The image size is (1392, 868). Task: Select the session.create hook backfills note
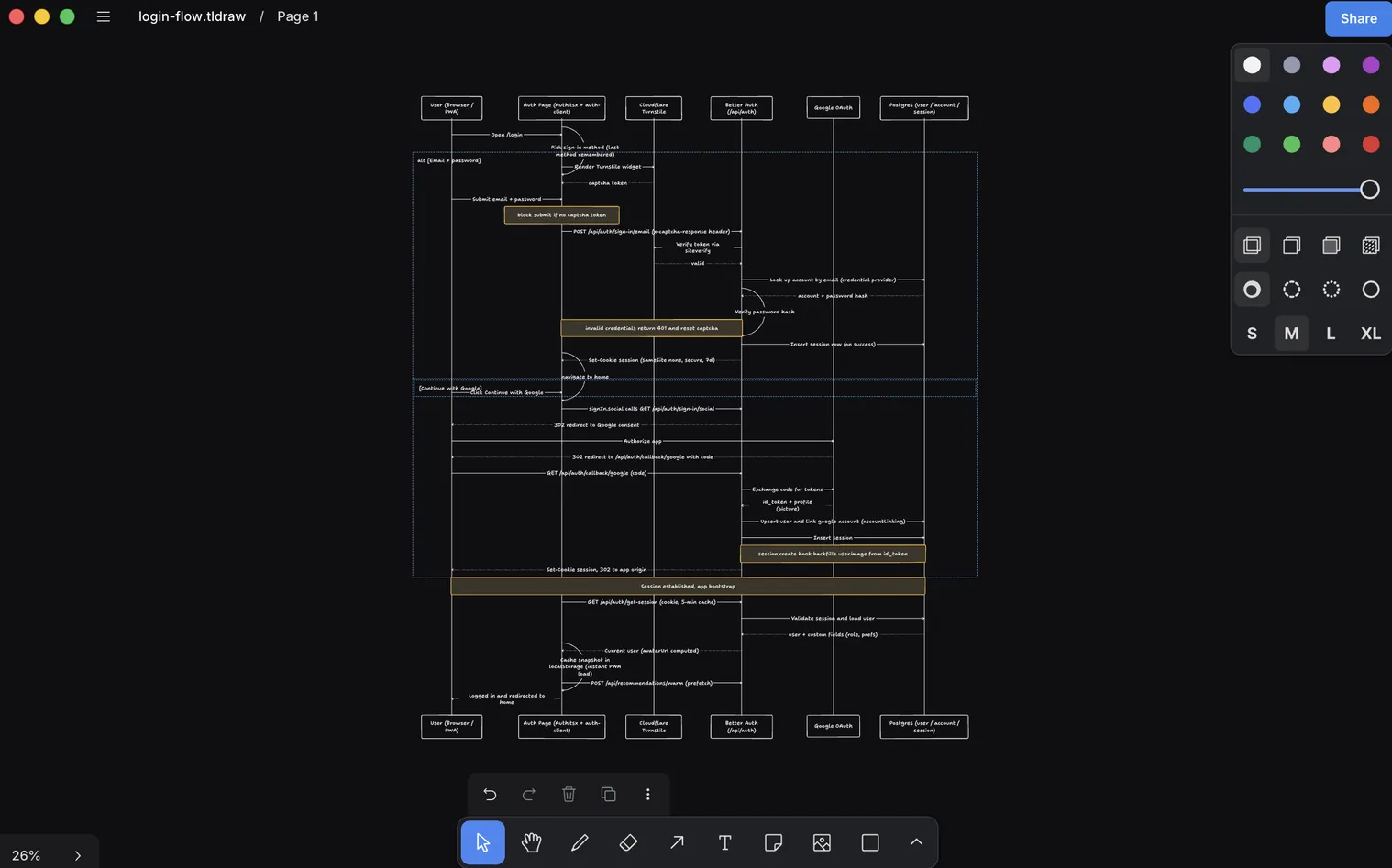click(833, 554)
